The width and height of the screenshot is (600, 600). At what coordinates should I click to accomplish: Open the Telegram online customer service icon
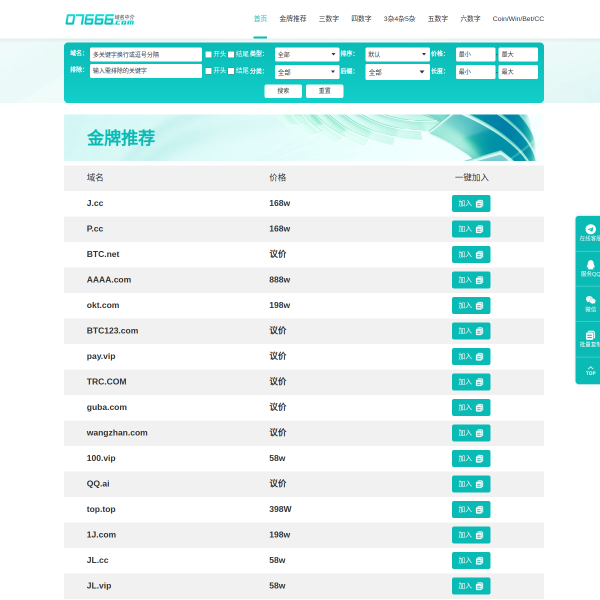[590, 229]
